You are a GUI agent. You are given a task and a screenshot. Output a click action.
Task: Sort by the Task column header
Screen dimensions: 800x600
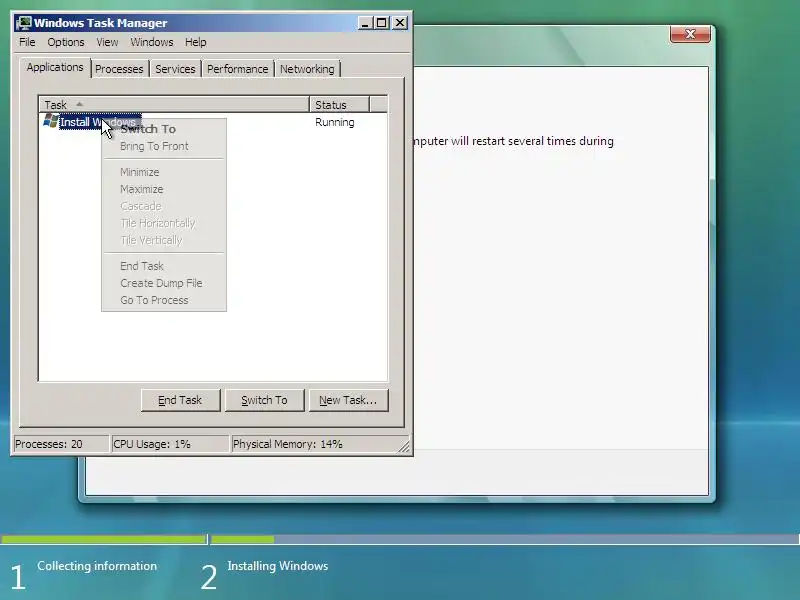[174, 105]
